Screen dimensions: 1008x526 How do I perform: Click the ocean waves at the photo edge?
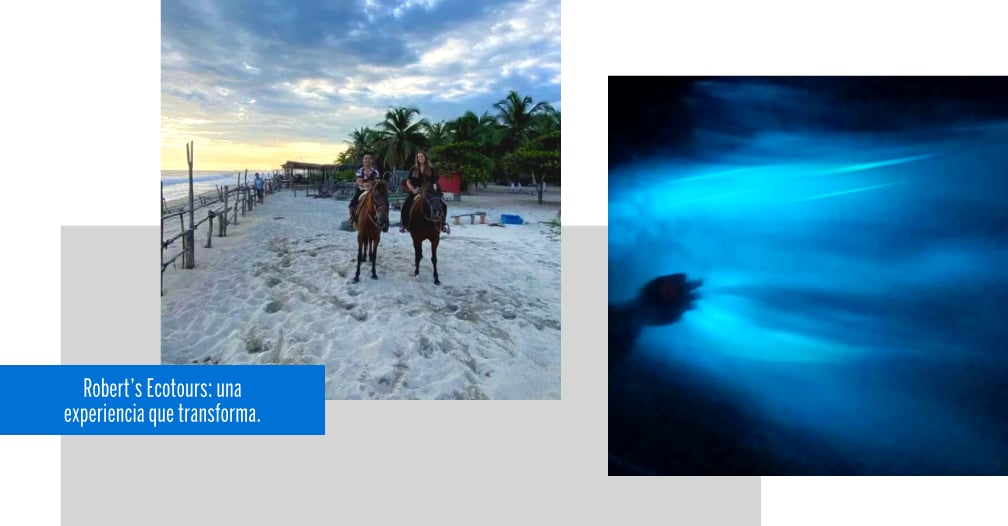[x=199, y=183]
